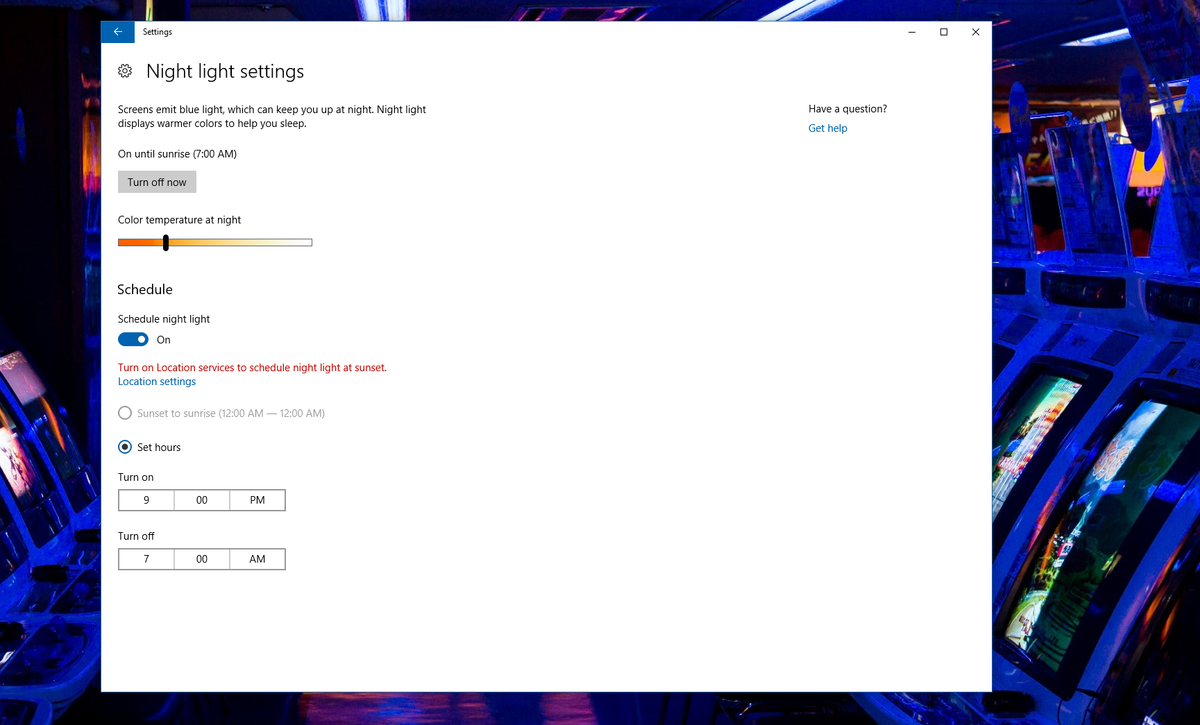Disable Schedule night light
1200x725 pixels.
click(133, 339)
